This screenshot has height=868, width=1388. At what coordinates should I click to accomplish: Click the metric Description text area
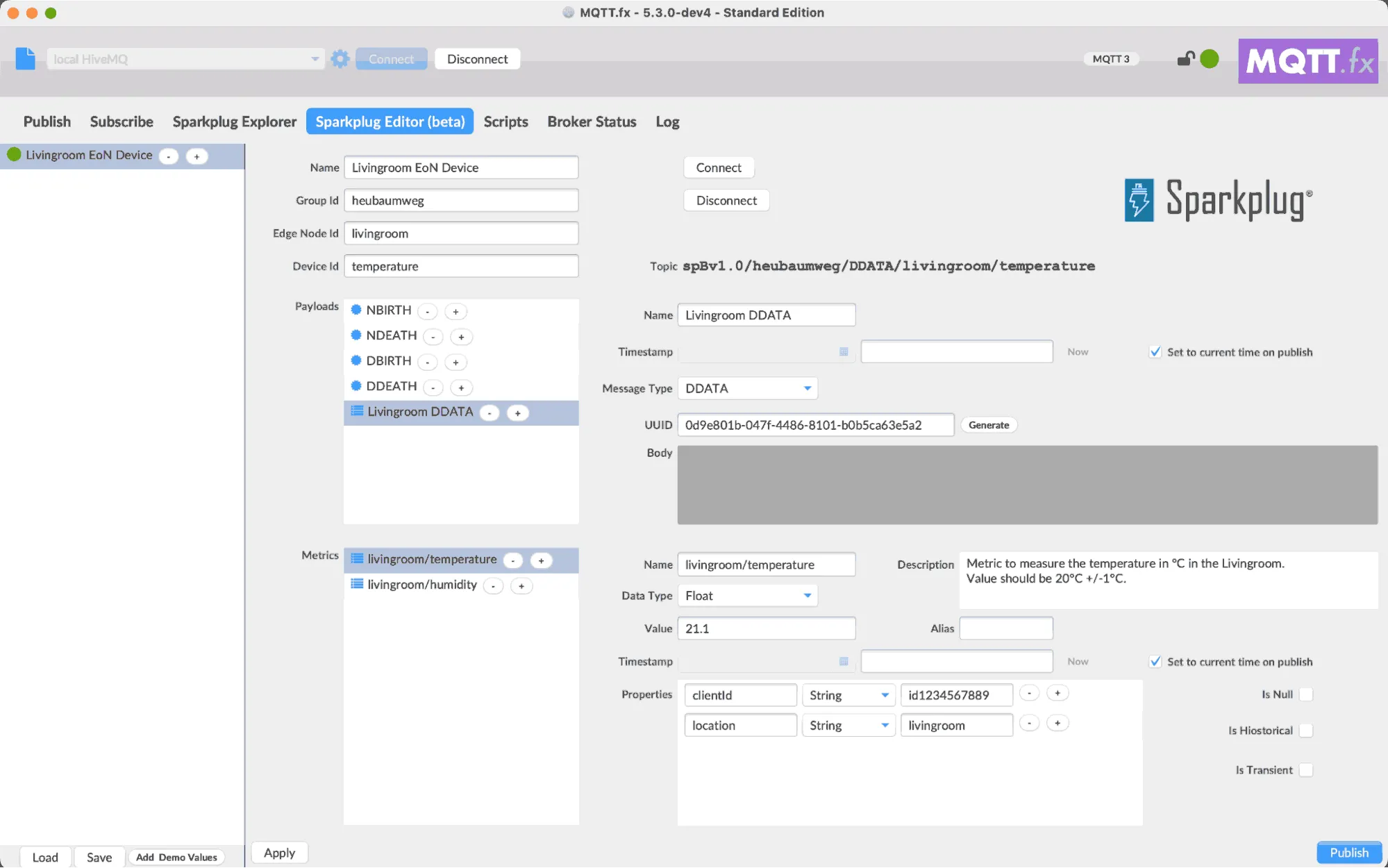pos(1168,581)
